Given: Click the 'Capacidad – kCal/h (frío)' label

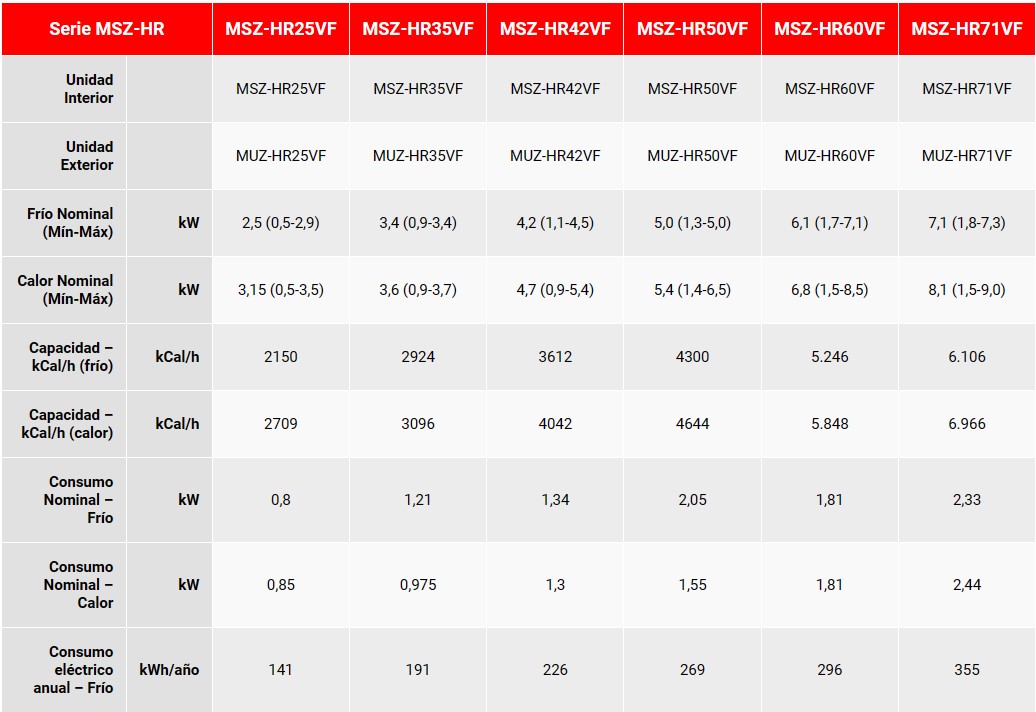Looking at the screenshot, I should pyautogui.click(x=71, y=357).
